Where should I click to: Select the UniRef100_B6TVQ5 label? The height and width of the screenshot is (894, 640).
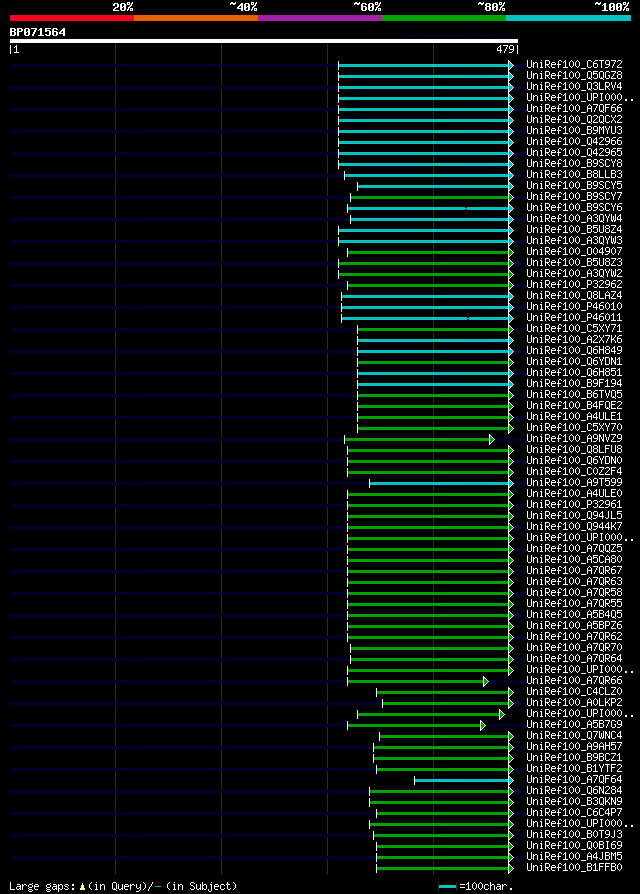[574, 395]
